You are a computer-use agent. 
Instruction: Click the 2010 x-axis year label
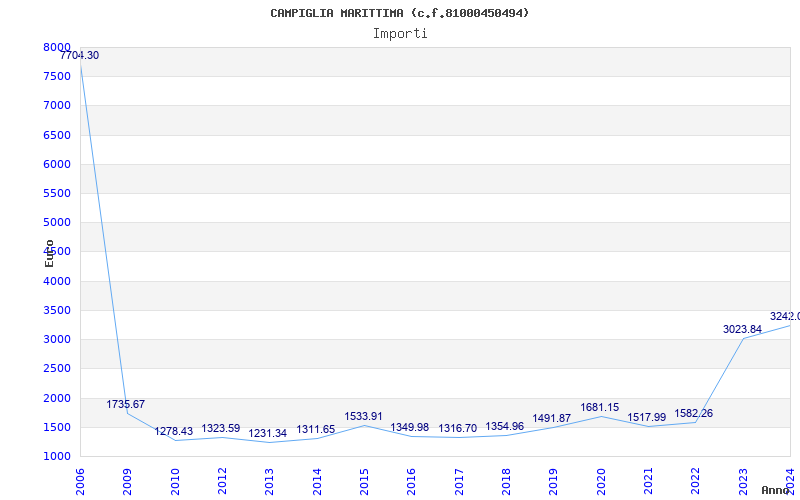pyautogui.click(x=175, y=482)
